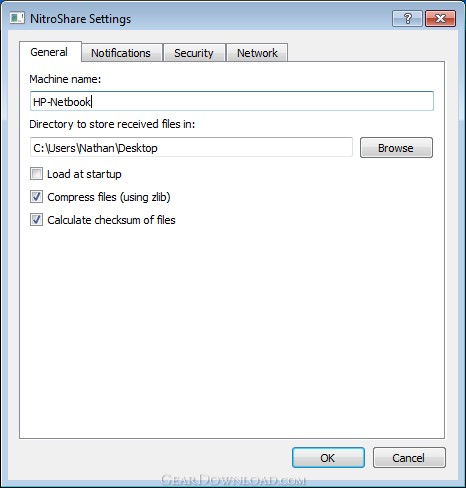466x488 pixels.
Task: Click the 'Machine name:' label
Action: (x=65, y=79)
